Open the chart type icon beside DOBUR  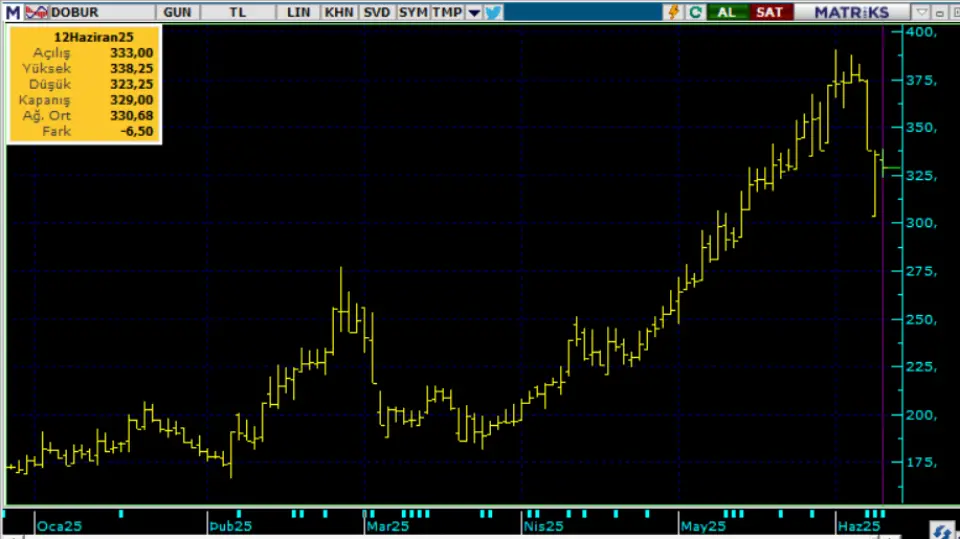click(x=35, y=12)
